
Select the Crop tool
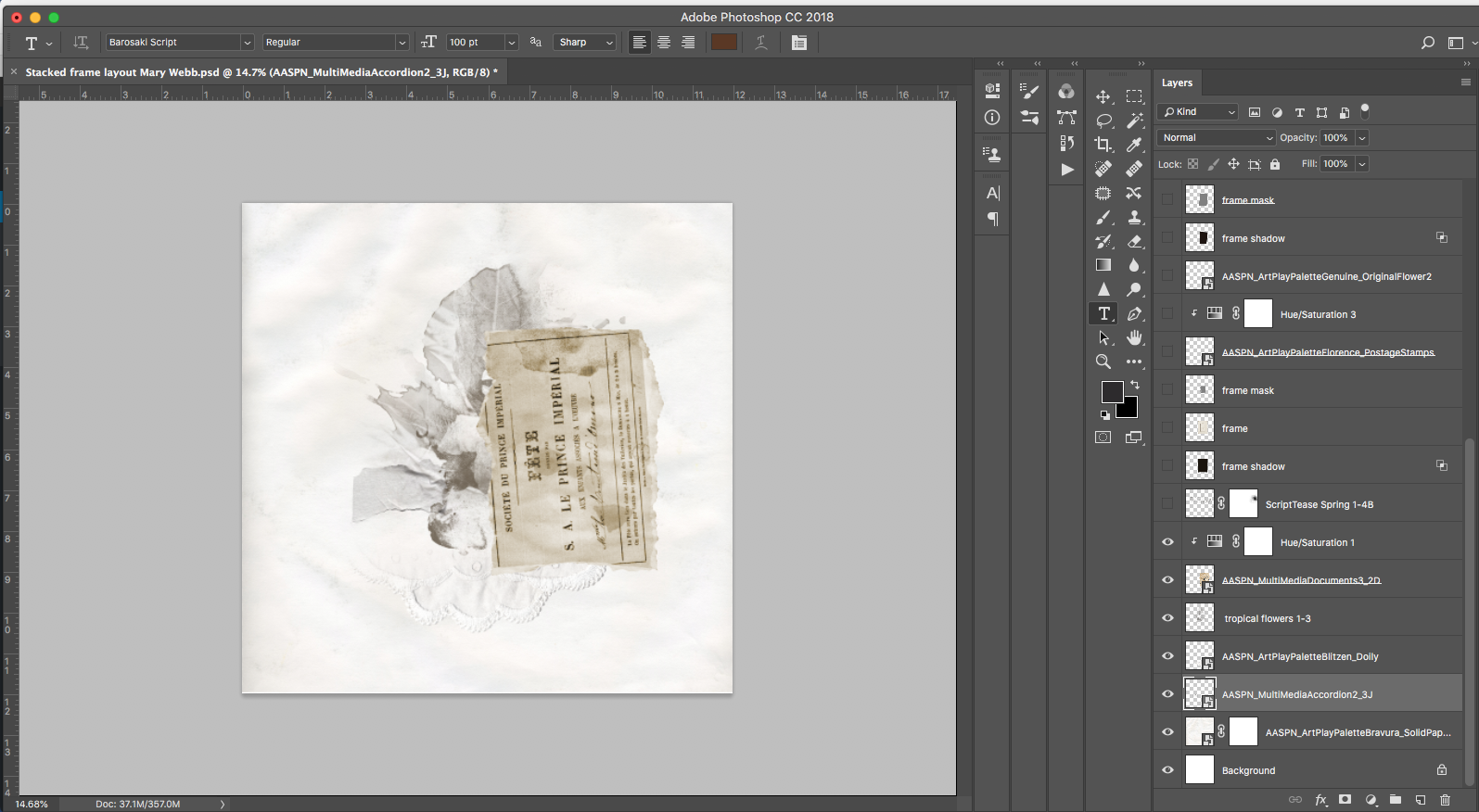(x=1103, y=145)
